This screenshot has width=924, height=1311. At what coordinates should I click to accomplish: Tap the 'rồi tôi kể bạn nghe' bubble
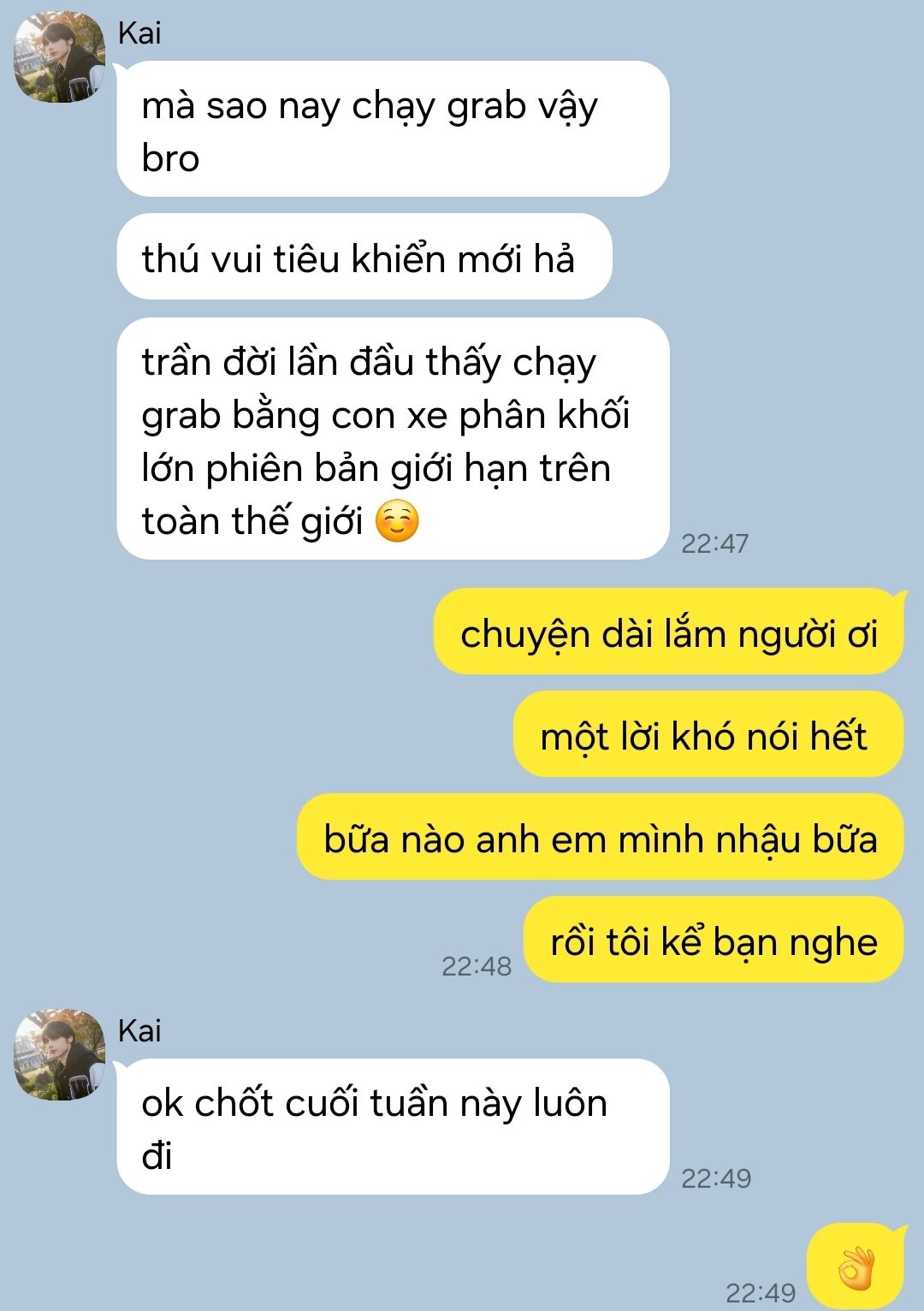[x=714, y=940]
